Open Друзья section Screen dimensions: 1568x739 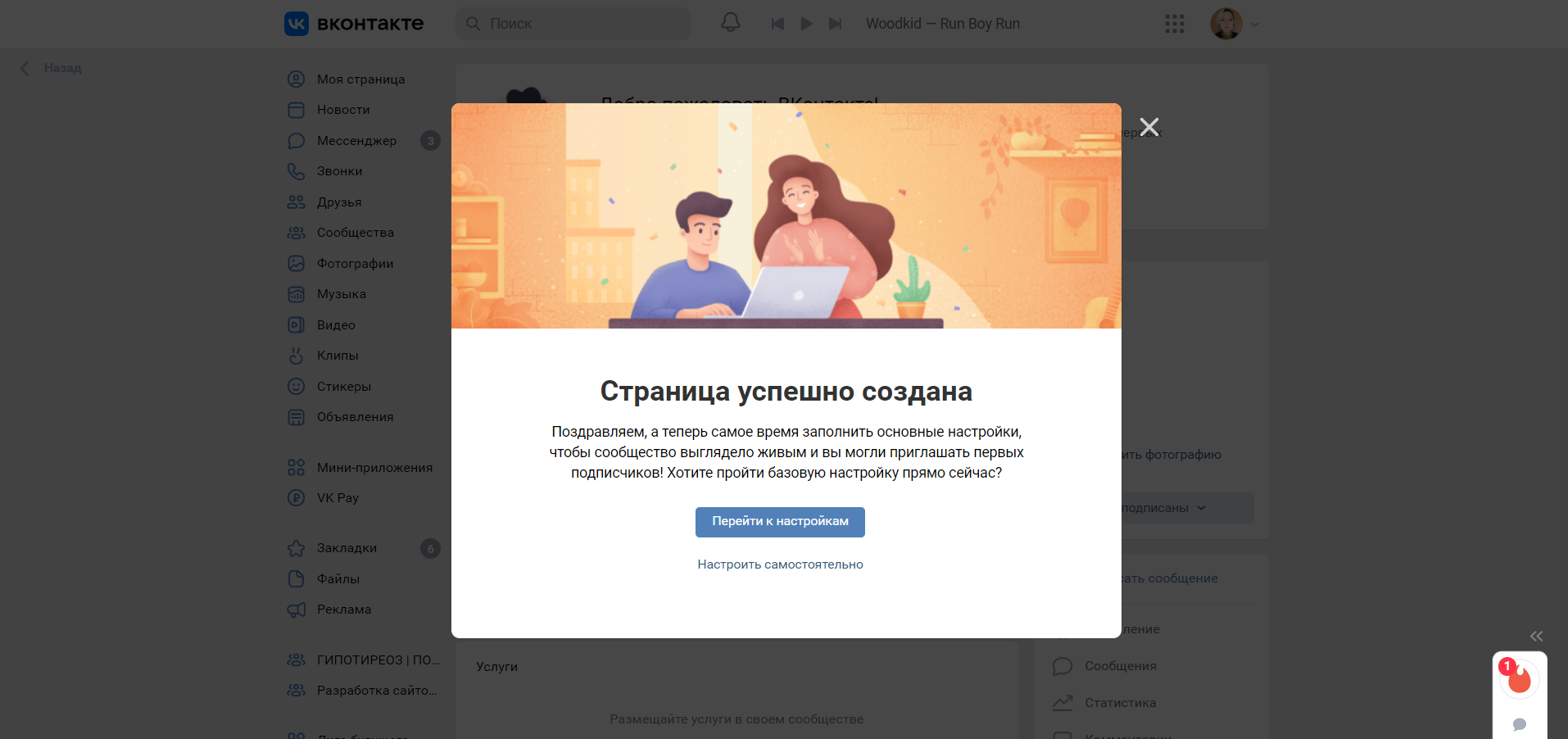pos(339,202)
